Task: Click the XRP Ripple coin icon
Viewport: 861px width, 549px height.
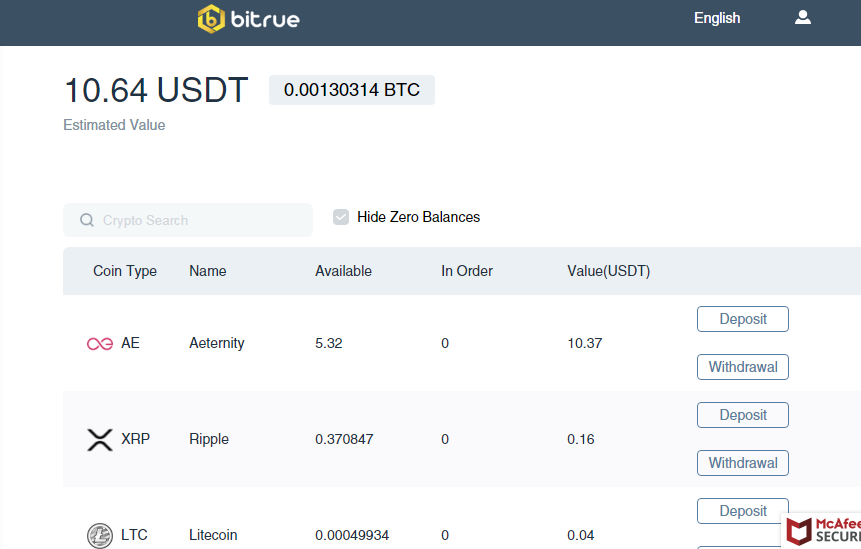Action: [100, 440]
